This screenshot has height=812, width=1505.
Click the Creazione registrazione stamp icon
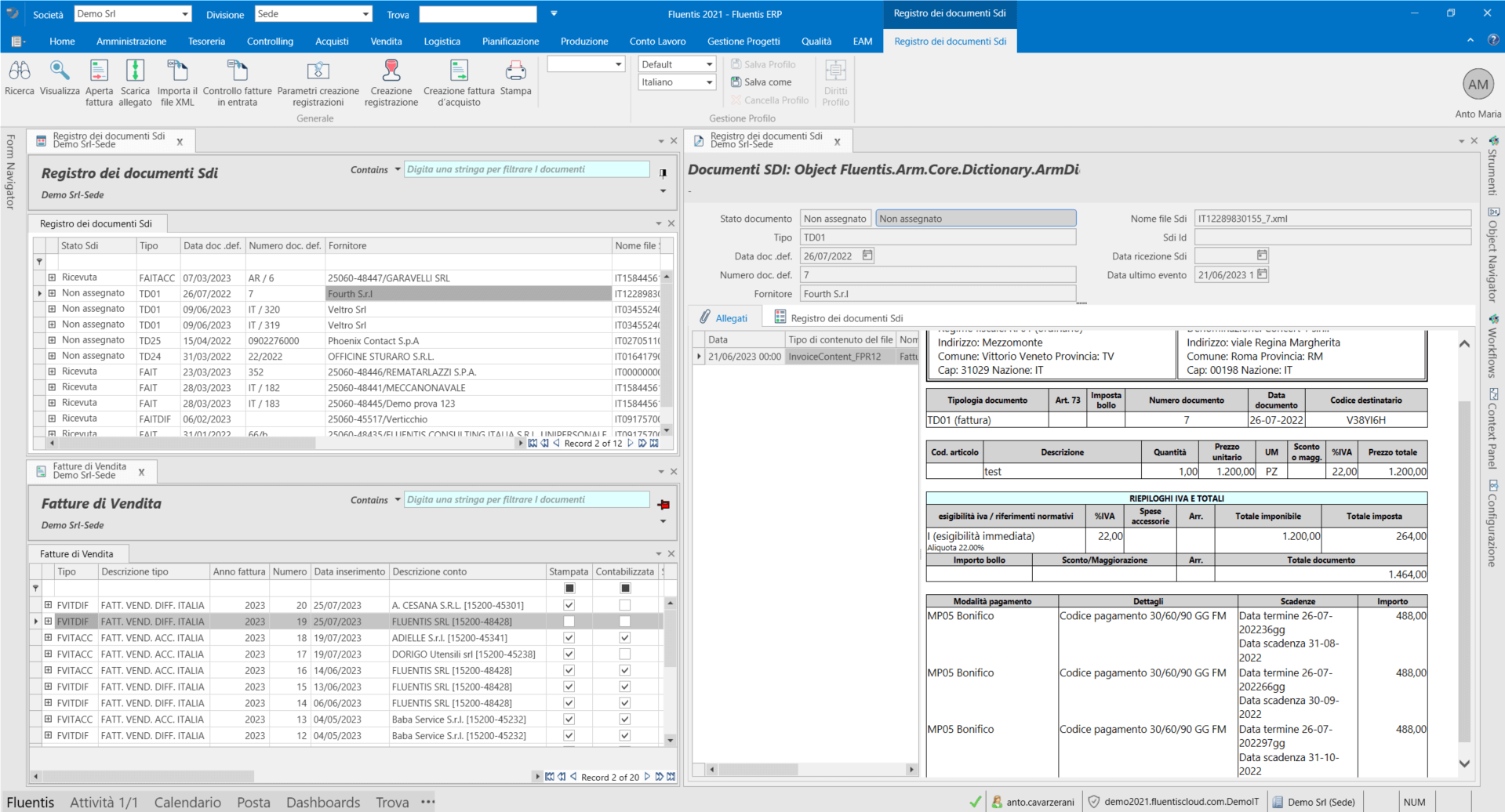391,71
